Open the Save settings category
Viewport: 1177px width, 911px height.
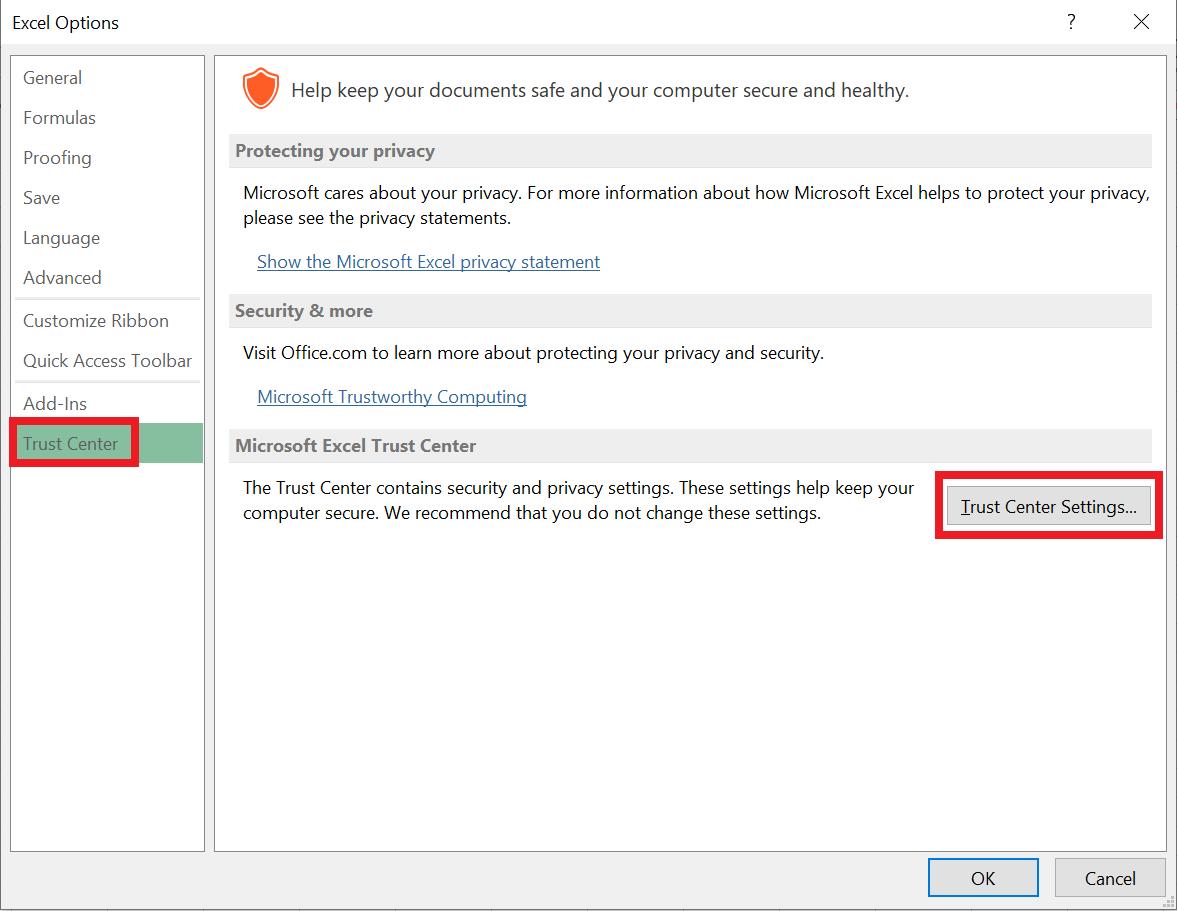(41, 198)
